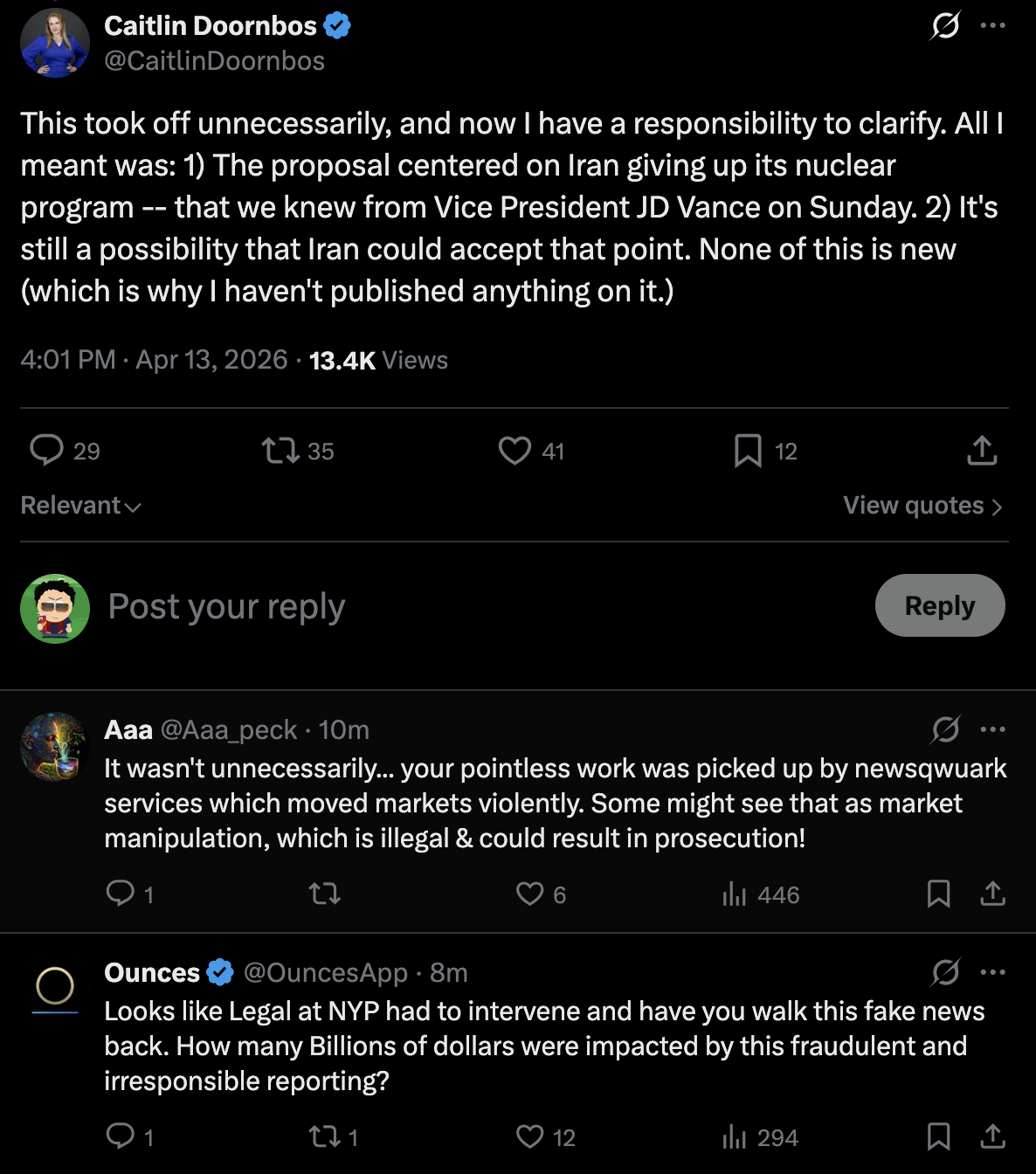Bookmark the Ounces reply
The height and width of the screenshot is (1174, 1036).
(938, 1136)
